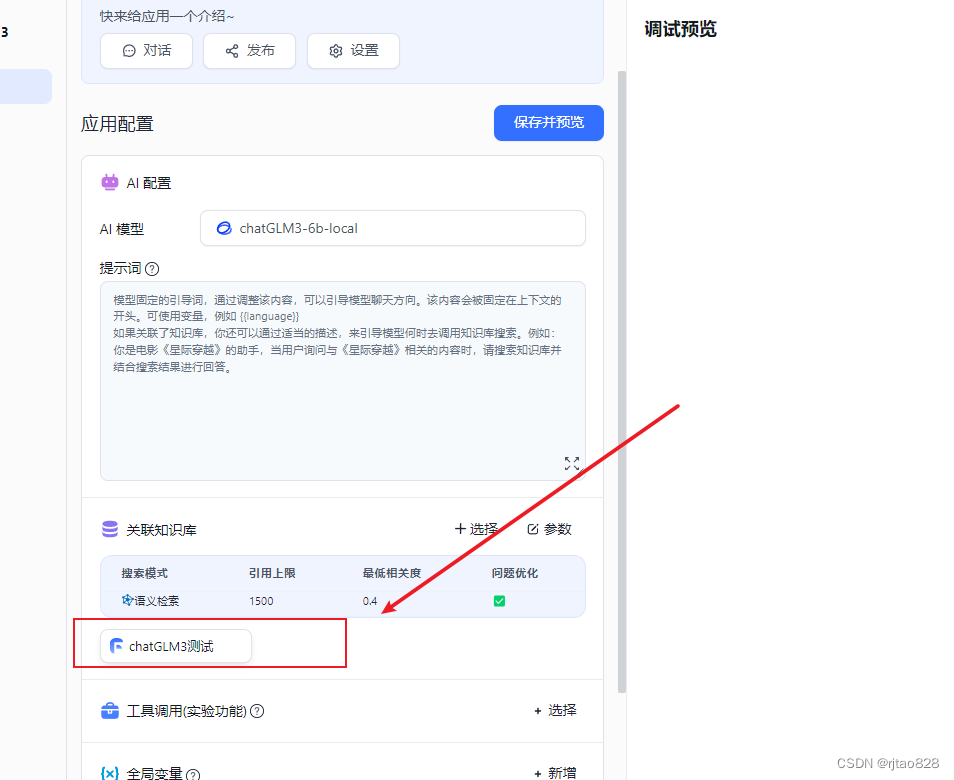Viewport: 954px width, 780px height.
Task: Switch to the 对话 tab
Action: (146, 51)
